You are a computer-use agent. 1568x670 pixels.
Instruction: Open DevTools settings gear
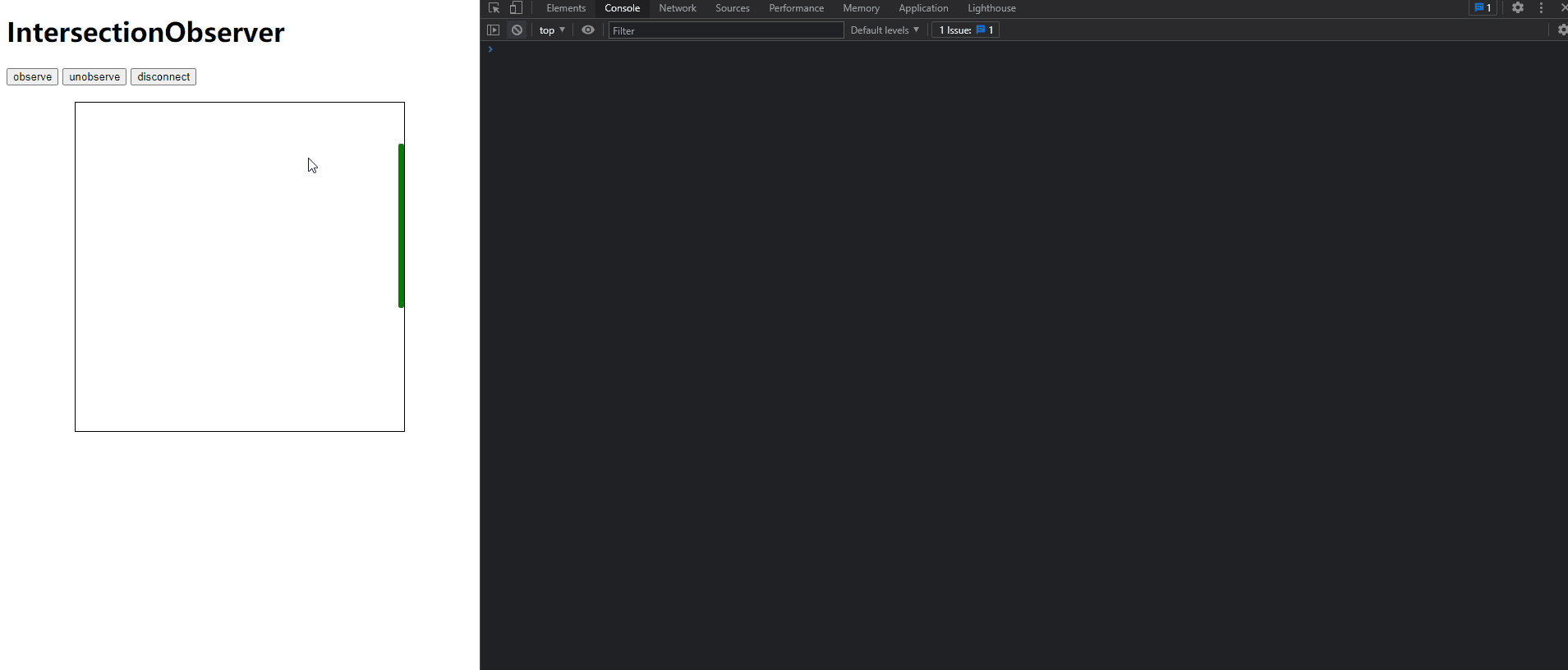tap(1518, 8)
